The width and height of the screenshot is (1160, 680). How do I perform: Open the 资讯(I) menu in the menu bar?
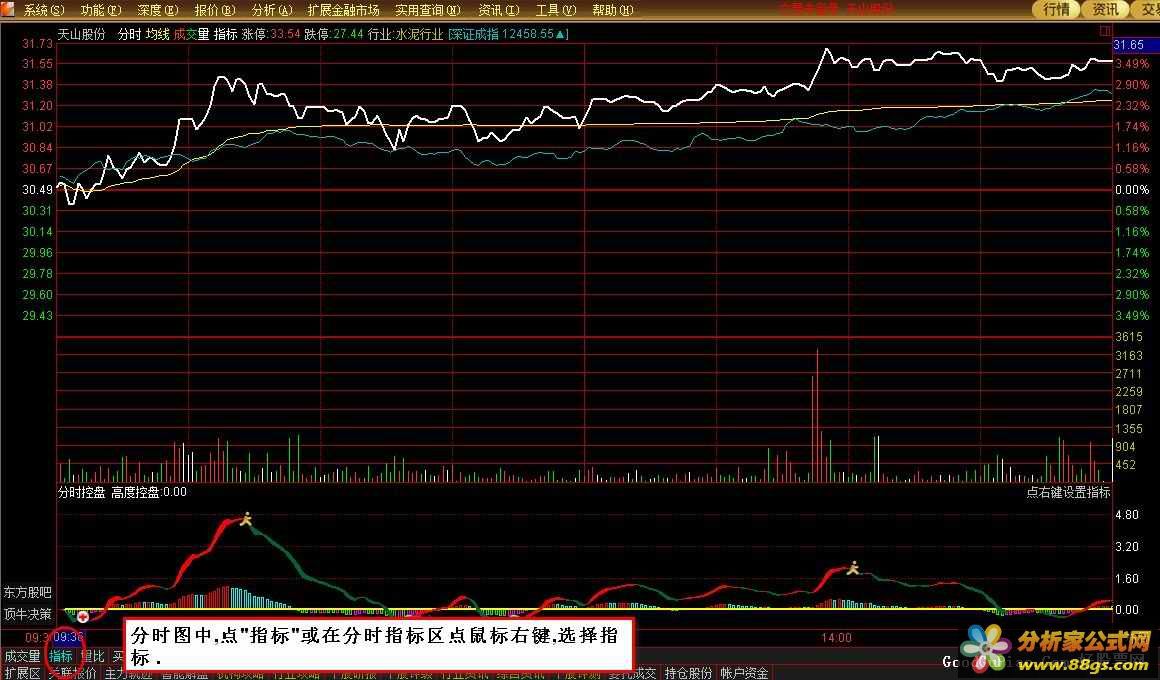pyautogui.click(x=499, y=10)
